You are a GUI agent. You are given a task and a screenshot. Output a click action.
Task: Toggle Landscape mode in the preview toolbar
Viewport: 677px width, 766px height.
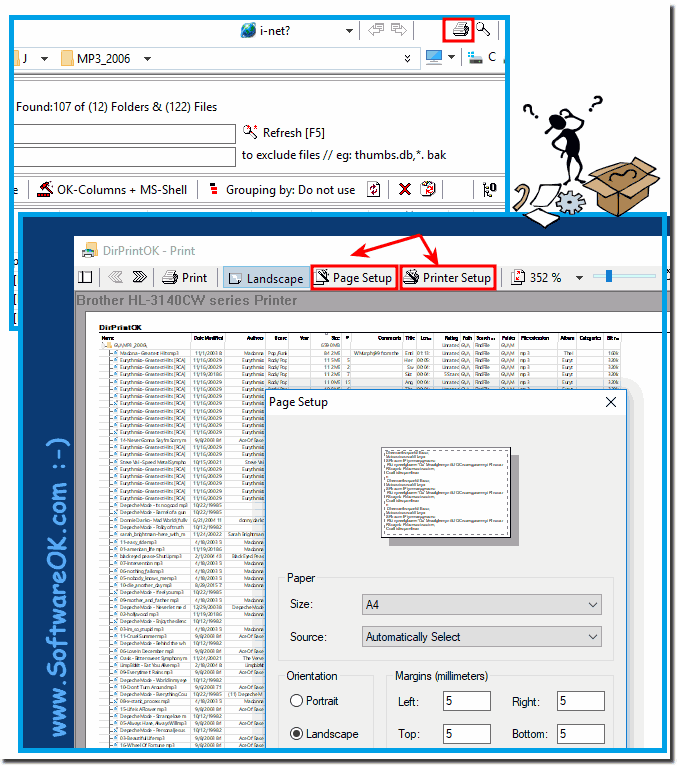pyautogui.click(x=266, y=278)
